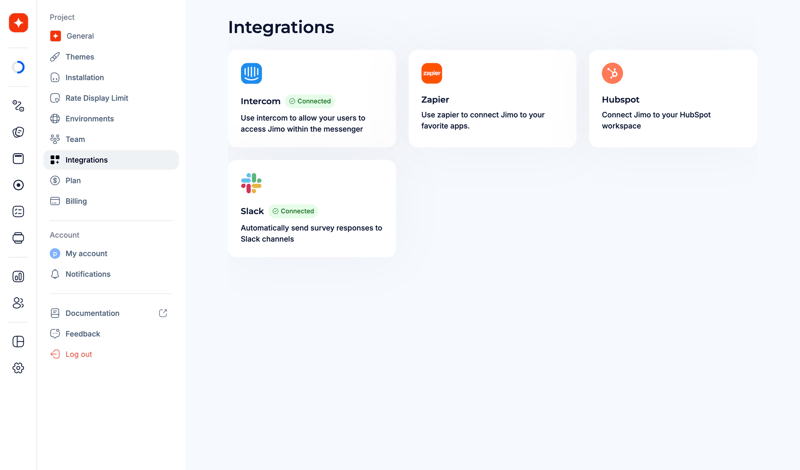Click the Integrations page heading
The image size is (800, 470).
pos(281,27)
